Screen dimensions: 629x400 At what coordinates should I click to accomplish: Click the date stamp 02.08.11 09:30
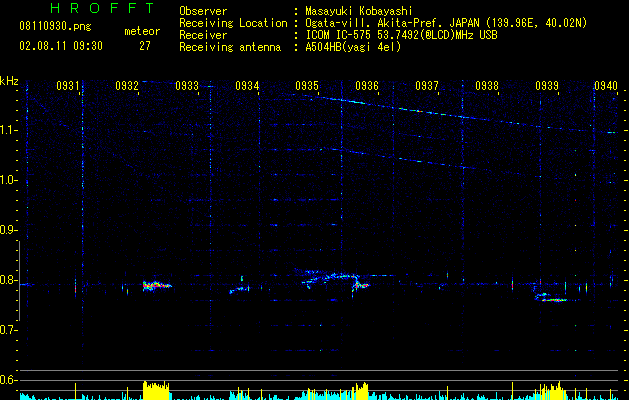61,46
